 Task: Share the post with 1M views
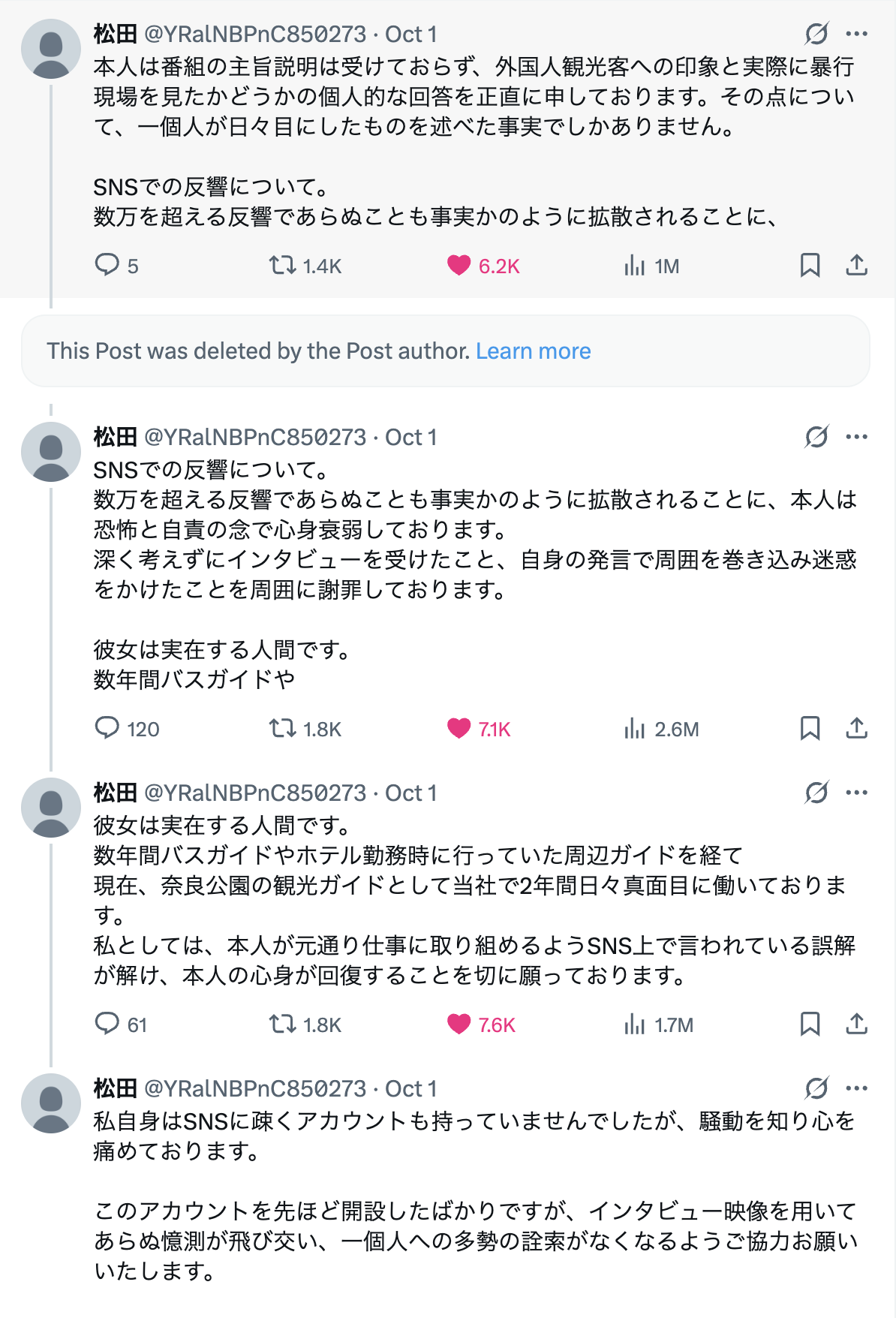(x=856, y=265)
